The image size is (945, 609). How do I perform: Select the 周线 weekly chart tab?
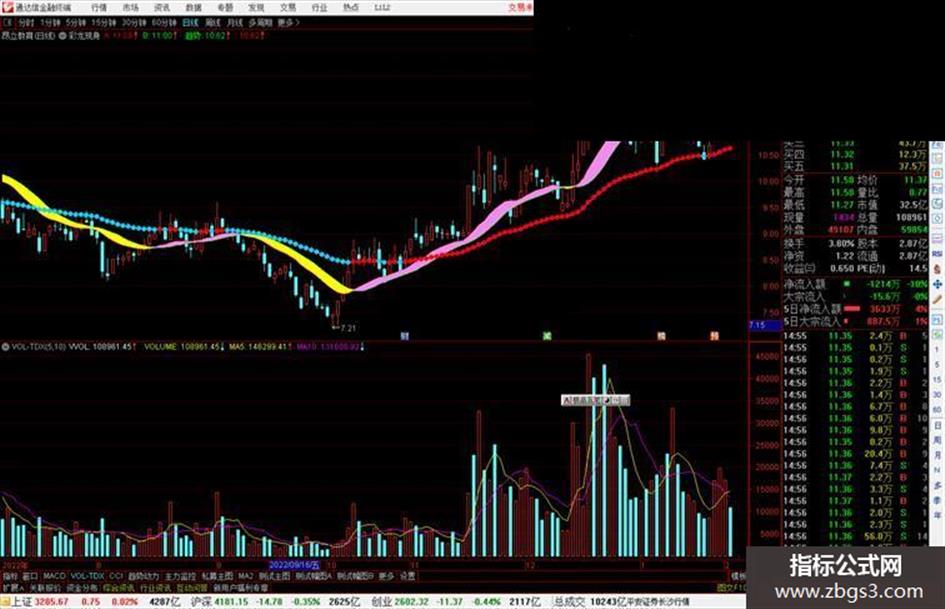(x=213, y=22)
